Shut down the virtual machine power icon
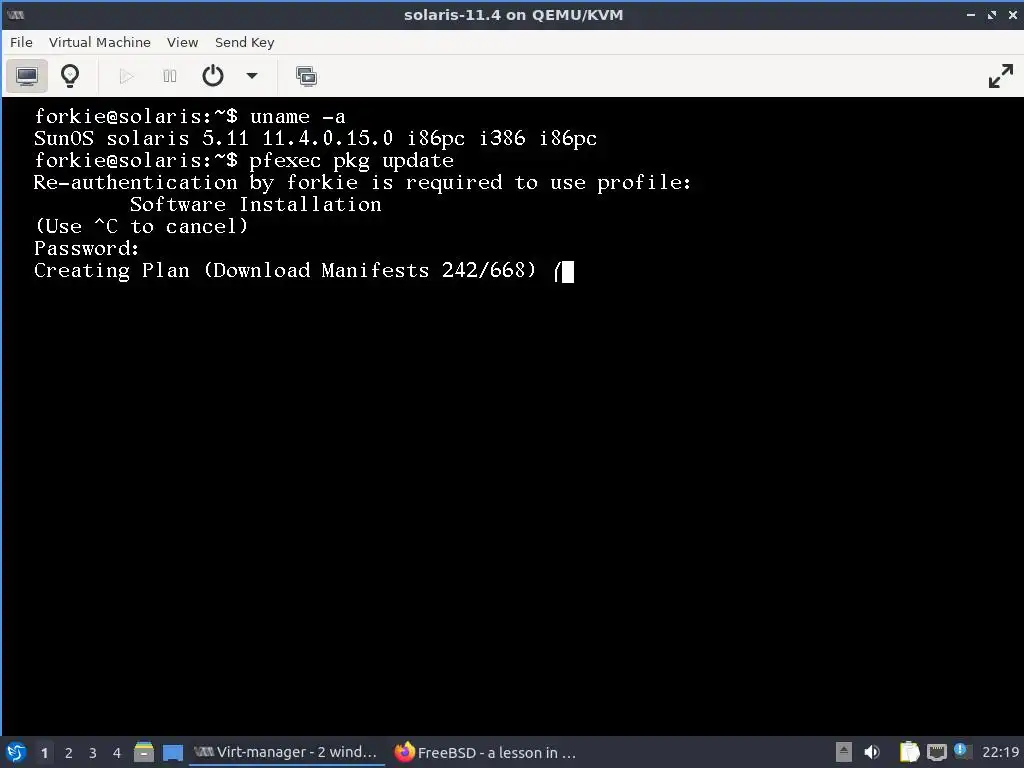1024x768 pixels. click(x=213, y=76)
